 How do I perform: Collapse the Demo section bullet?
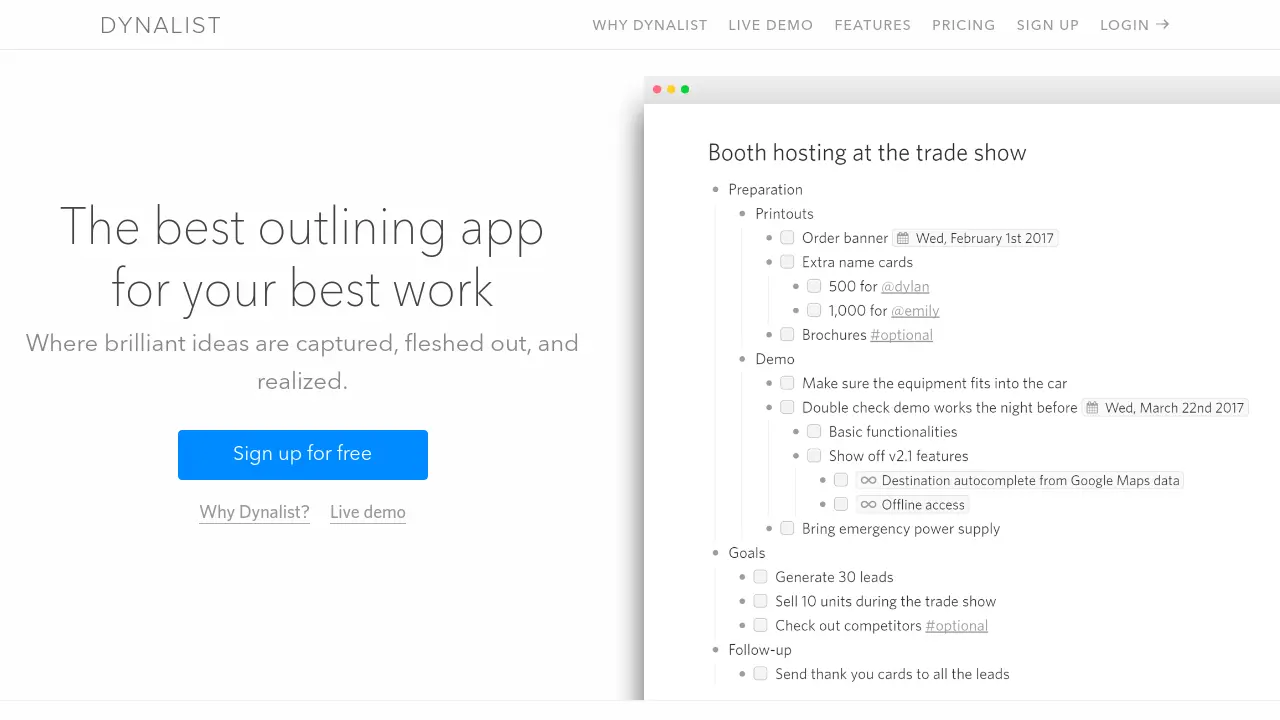click(742, 359)
